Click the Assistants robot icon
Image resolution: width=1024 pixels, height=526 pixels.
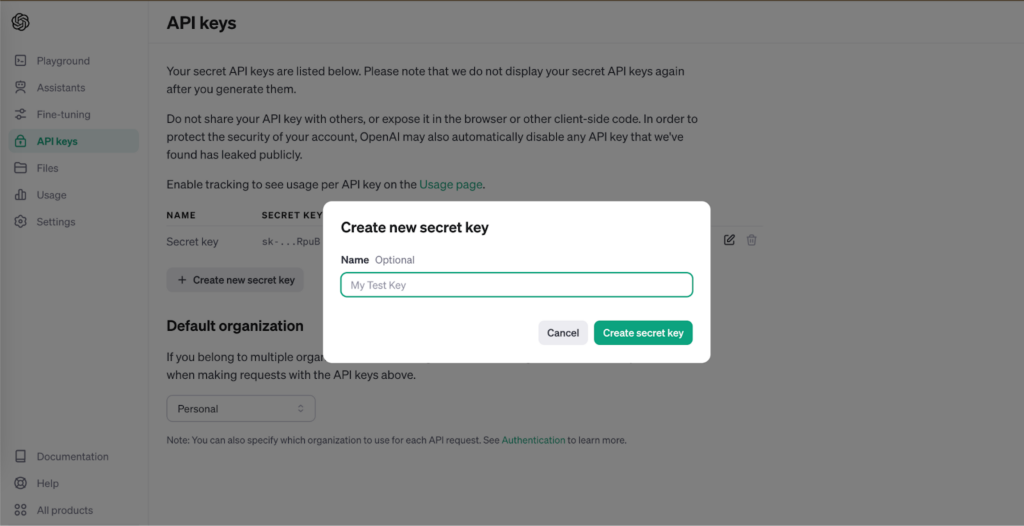[20, 88]
